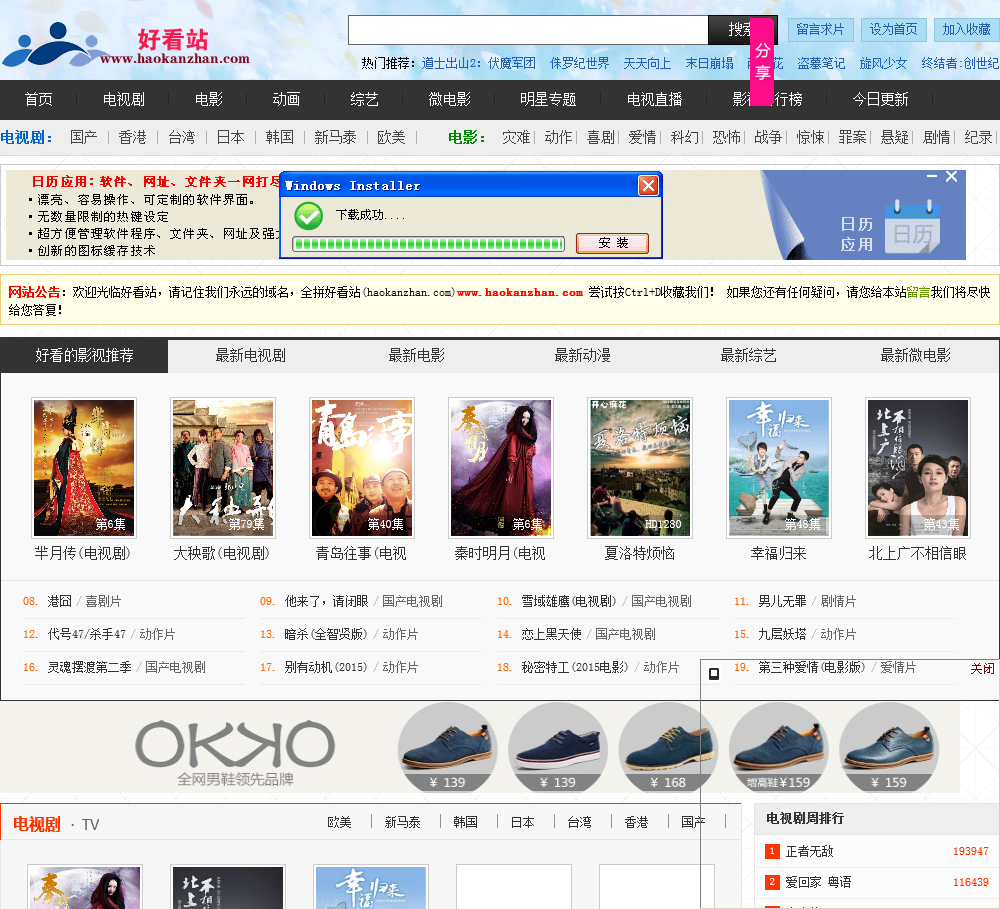This screenshot has width=1000, height=909.
Task: Click the 悬疑 movie genre link
Action: point(894,138)
